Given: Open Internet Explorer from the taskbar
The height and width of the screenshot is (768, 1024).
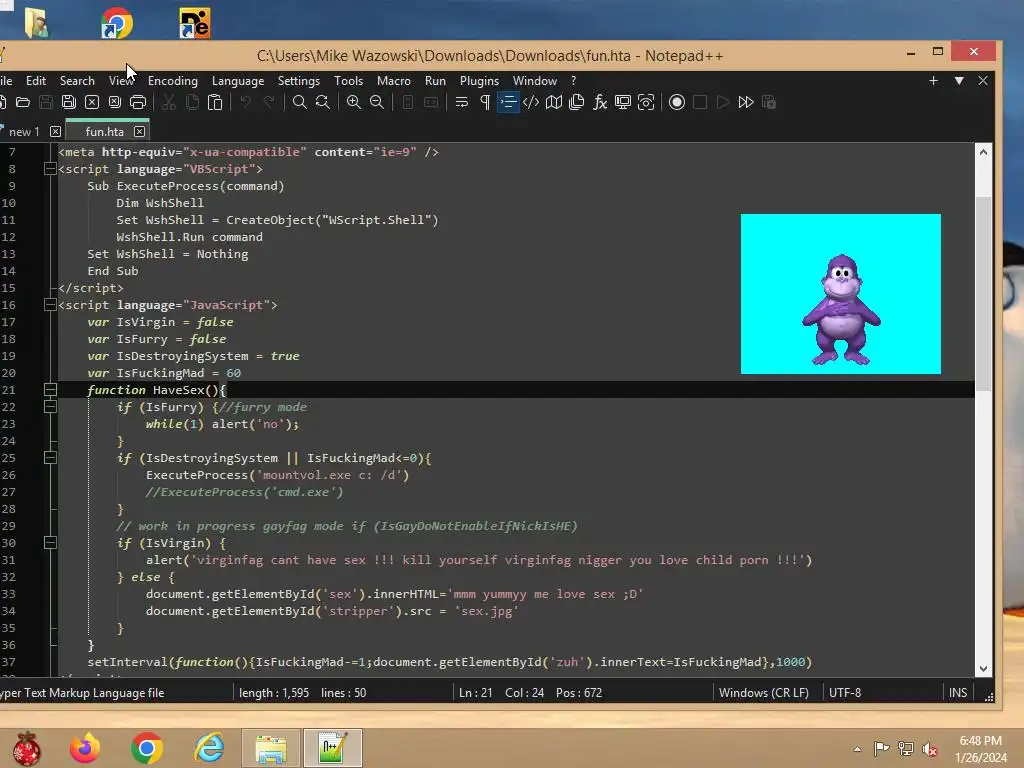Looking at the screenshot, I should tap(209, 748).
